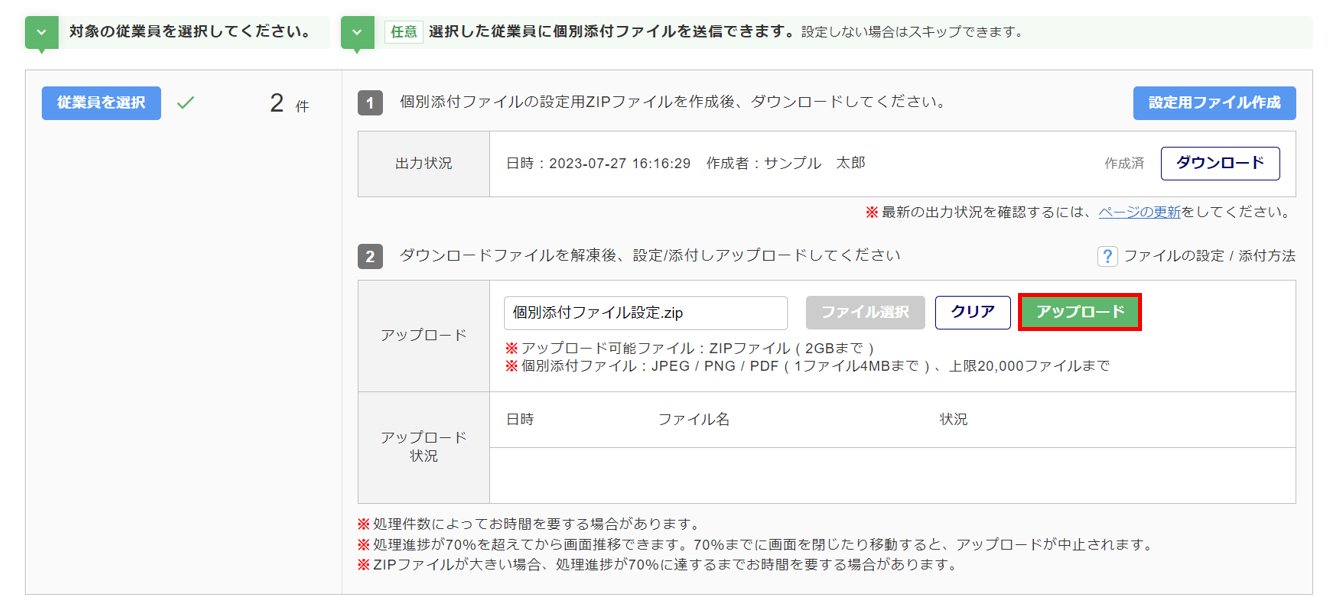
Task: Select the 状況 column header
Action: coord(953,420)
